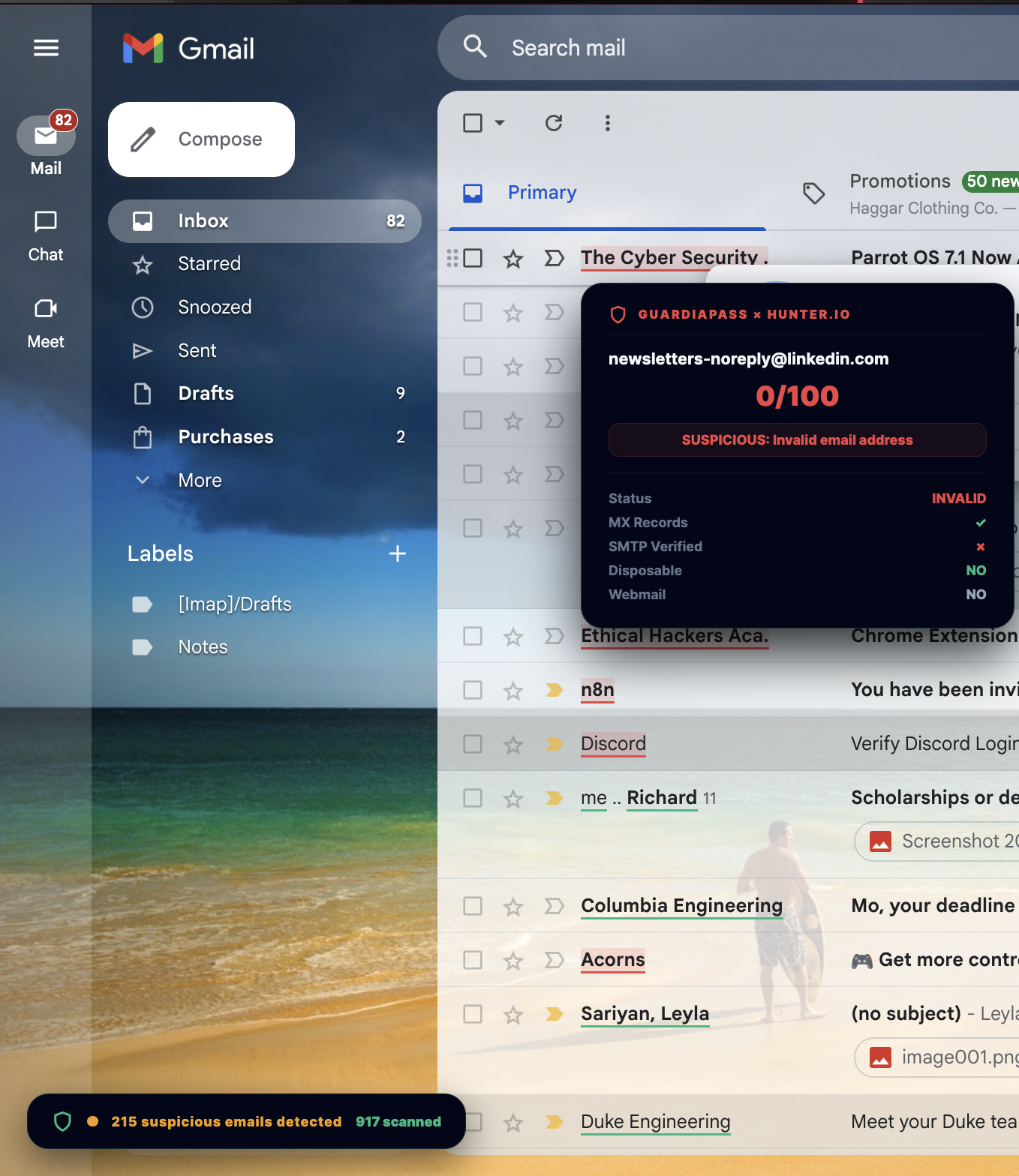This screenshot has height=1176, width=1019.
Task: Star the Ethical Hackers Aca. email
Action: tap(513, 637)
